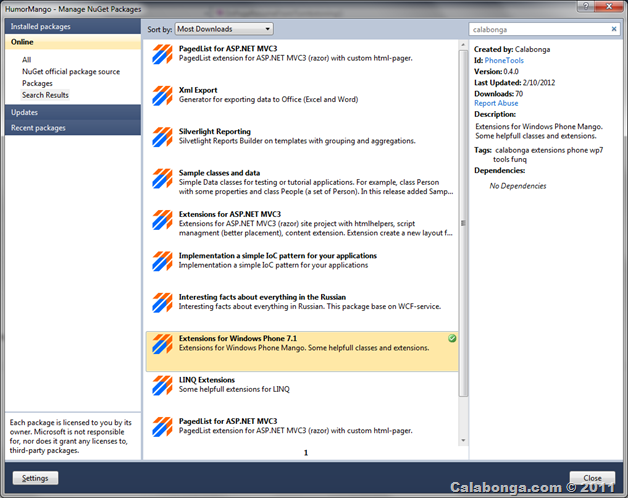Viewport: 628px width, 498px height.
Task: Click the Extensions for Windows Phone 7.1 icon
Action: (x=162, y=344)
